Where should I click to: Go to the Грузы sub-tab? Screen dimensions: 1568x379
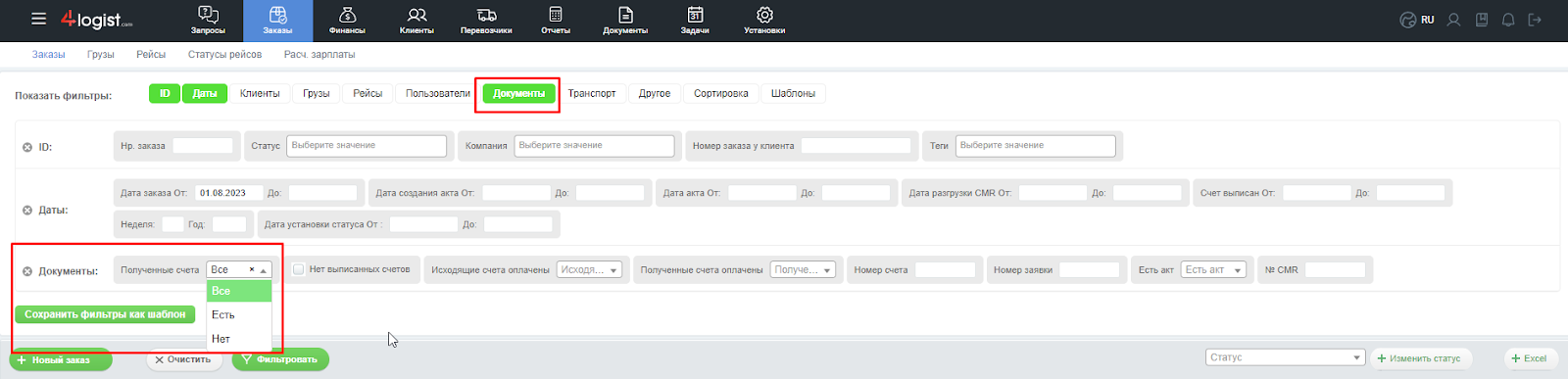point(101,55)
